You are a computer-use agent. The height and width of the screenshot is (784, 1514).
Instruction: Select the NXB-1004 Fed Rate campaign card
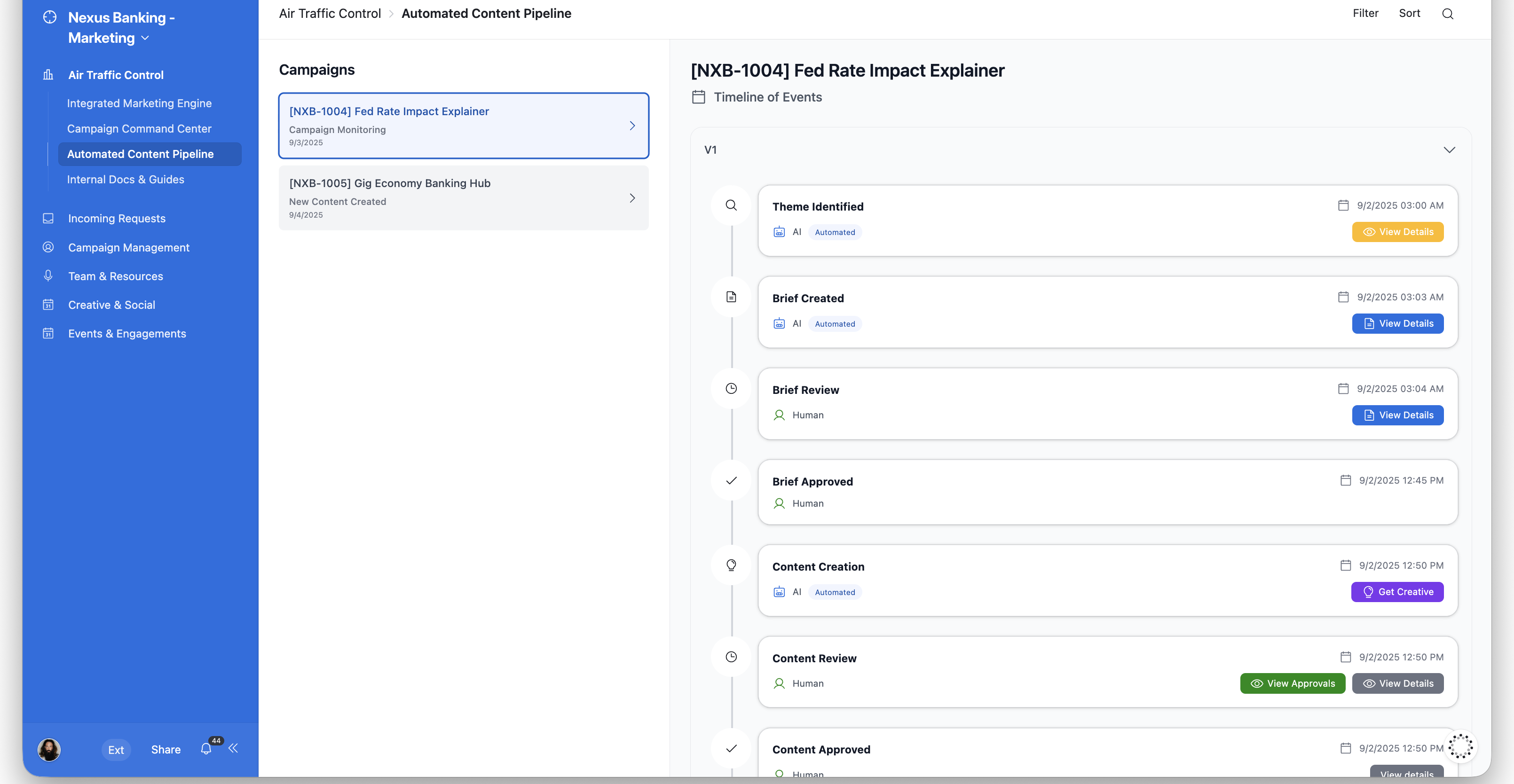(x=463, y=126)
